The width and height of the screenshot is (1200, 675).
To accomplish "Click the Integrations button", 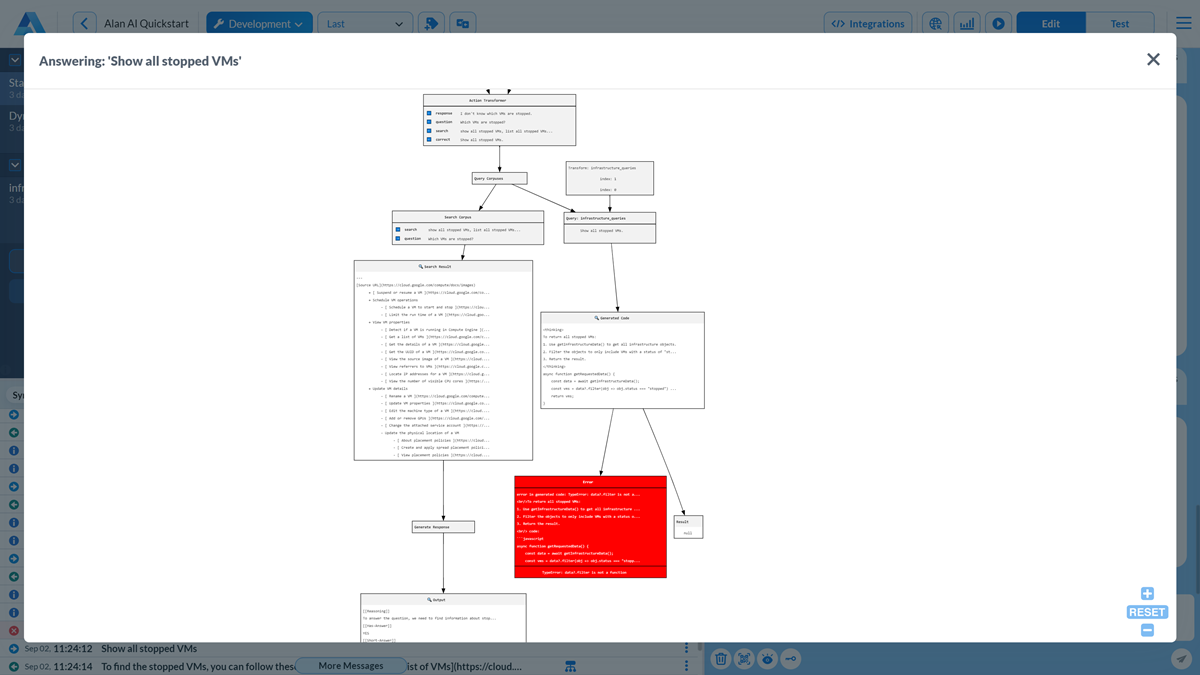I will (867, 22).
